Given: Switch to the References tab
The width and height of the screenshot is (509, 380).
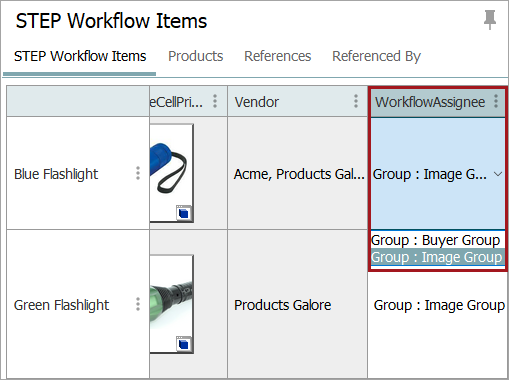Looking at the screenshot, I should click(x=278, y=56).
